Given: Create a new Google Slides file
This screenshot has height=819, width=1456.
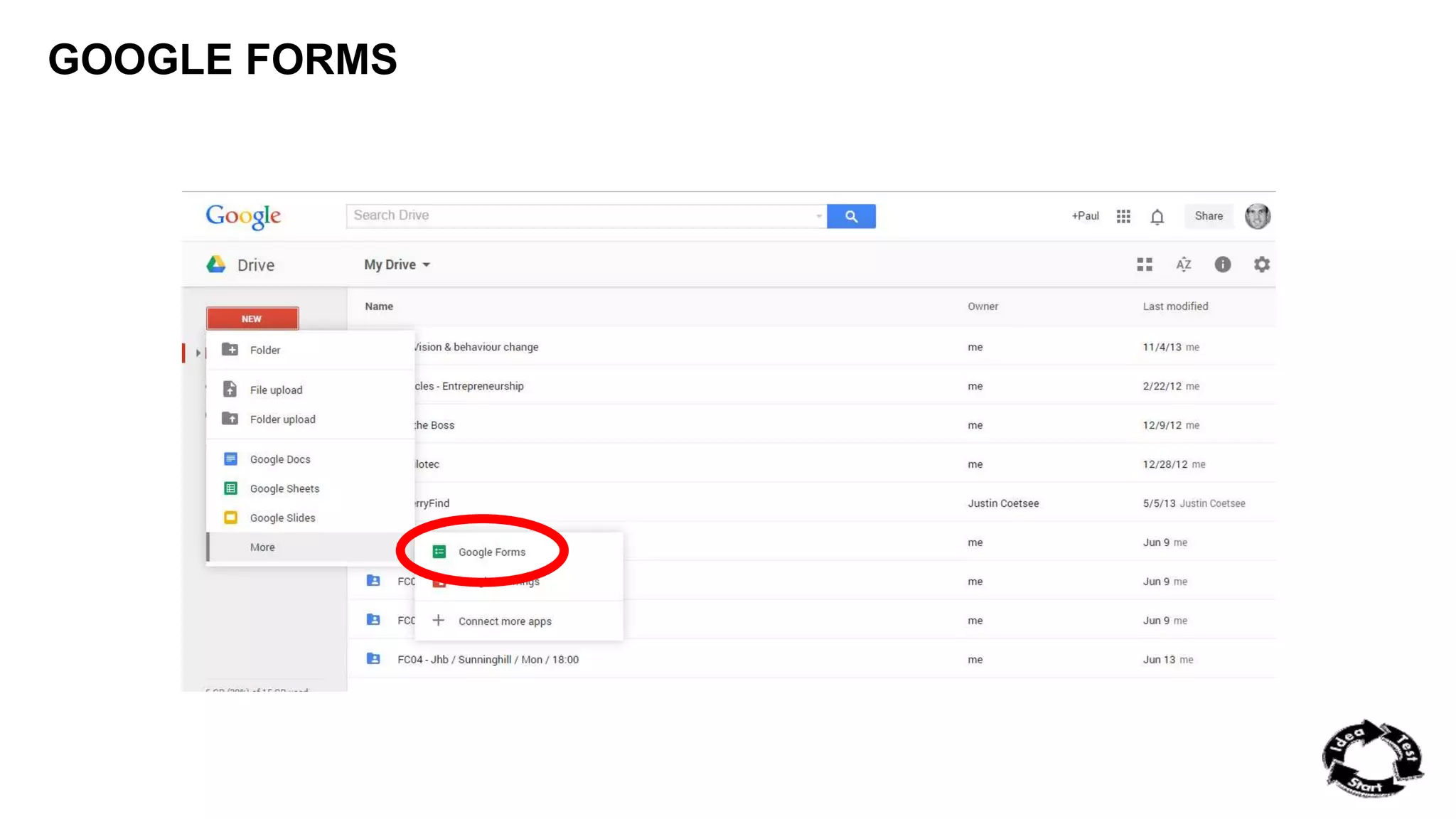Looking at the screenshot, I should pyautogui.click(x=310, y=518).
